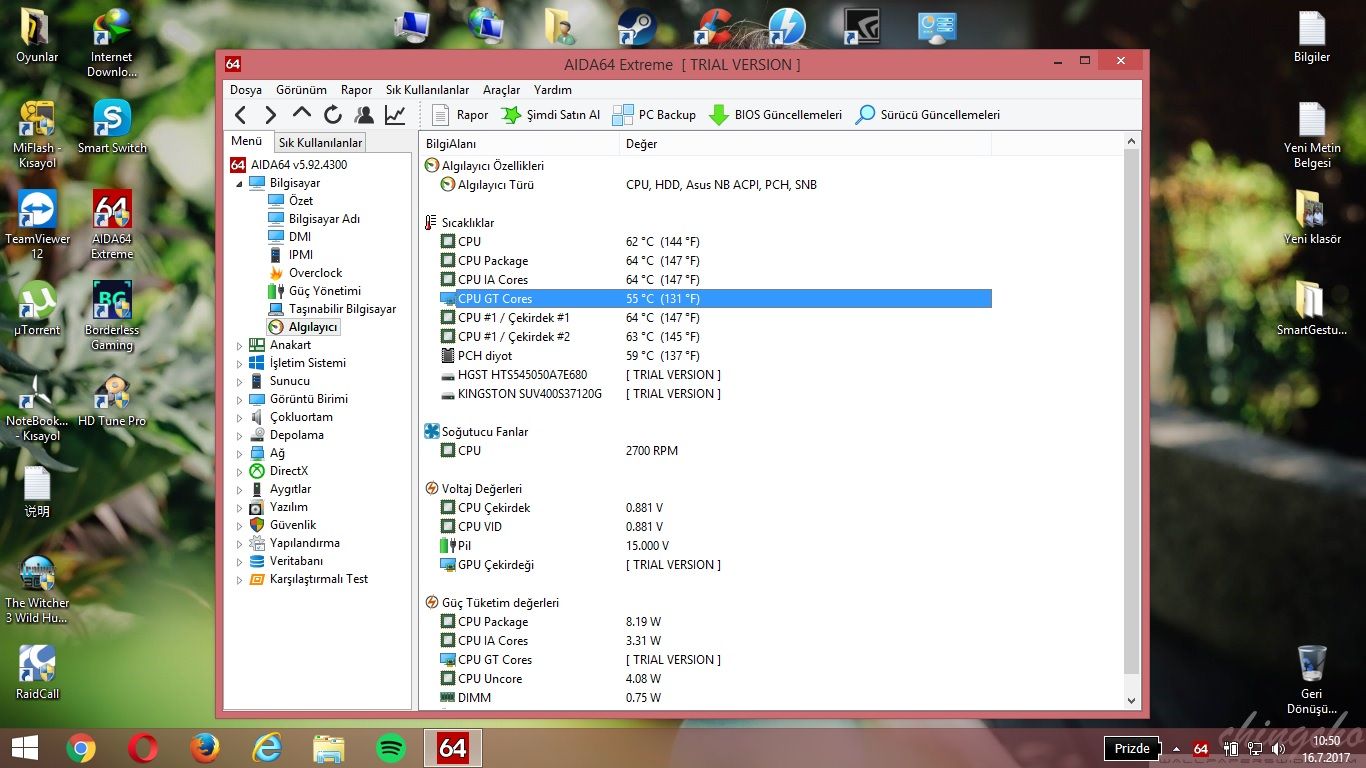Open Spotify from the taskbar
1366x768 pixels.
[391, 747]
